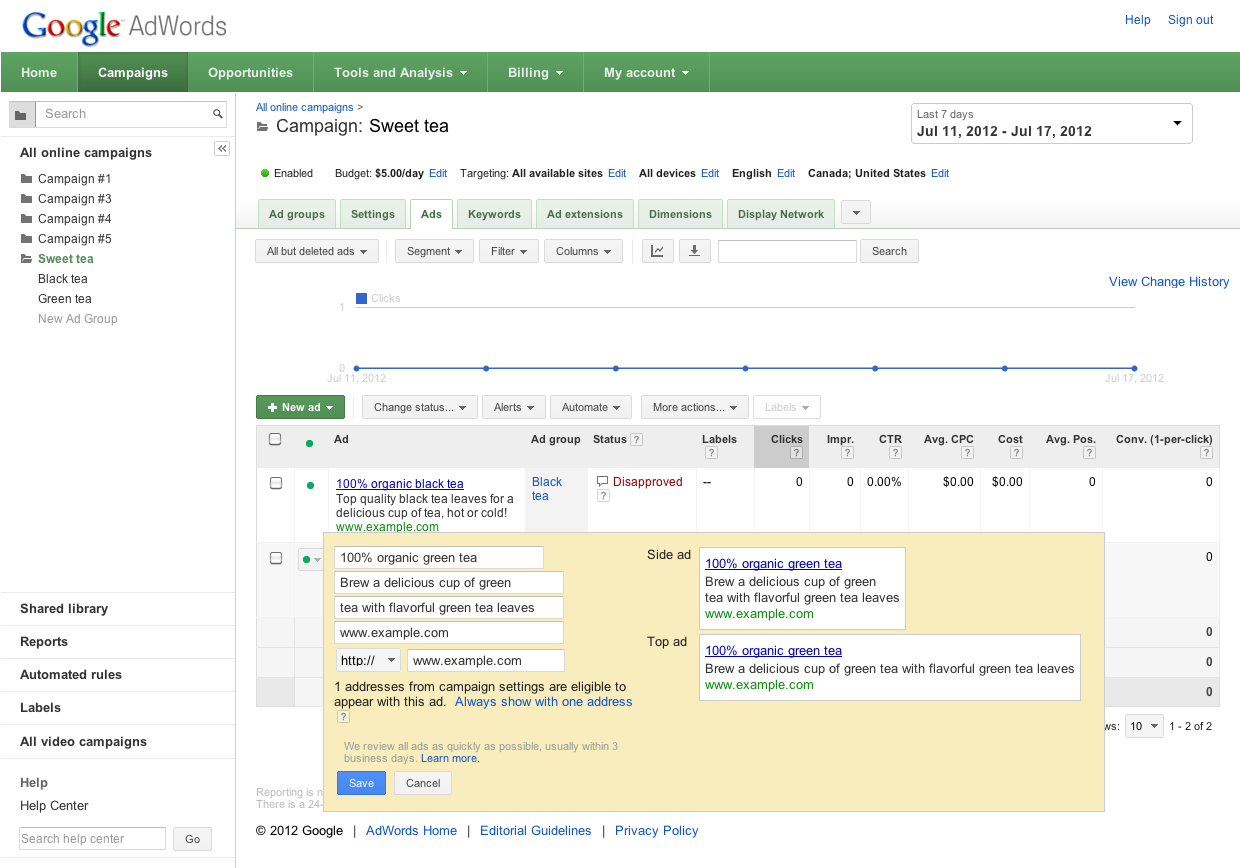This screenshot has height=868, width=1240.
Task: Open the Segment dropdown
Action: tap(434, 251)
